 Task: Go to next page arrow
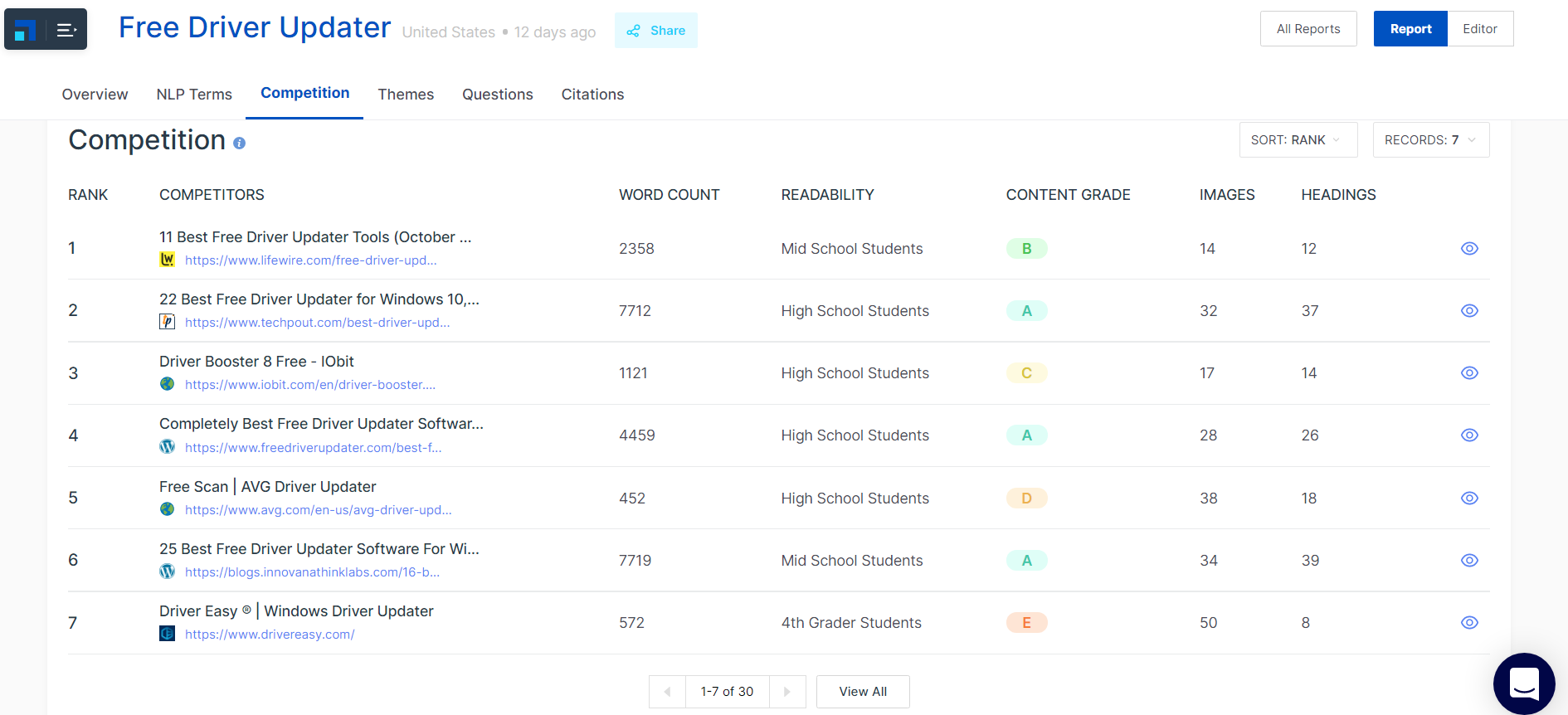coord(787,692)
